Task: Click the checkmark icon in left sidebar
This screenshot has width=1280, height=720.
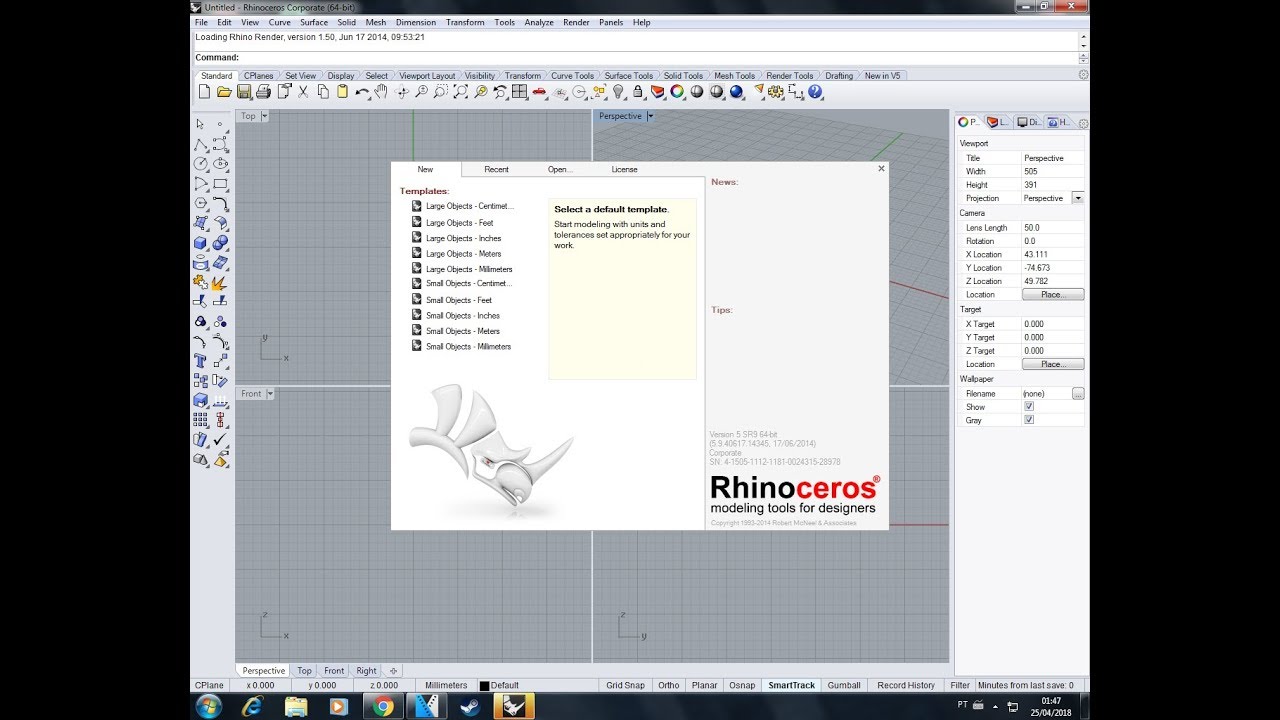Action: click(220, 439)
